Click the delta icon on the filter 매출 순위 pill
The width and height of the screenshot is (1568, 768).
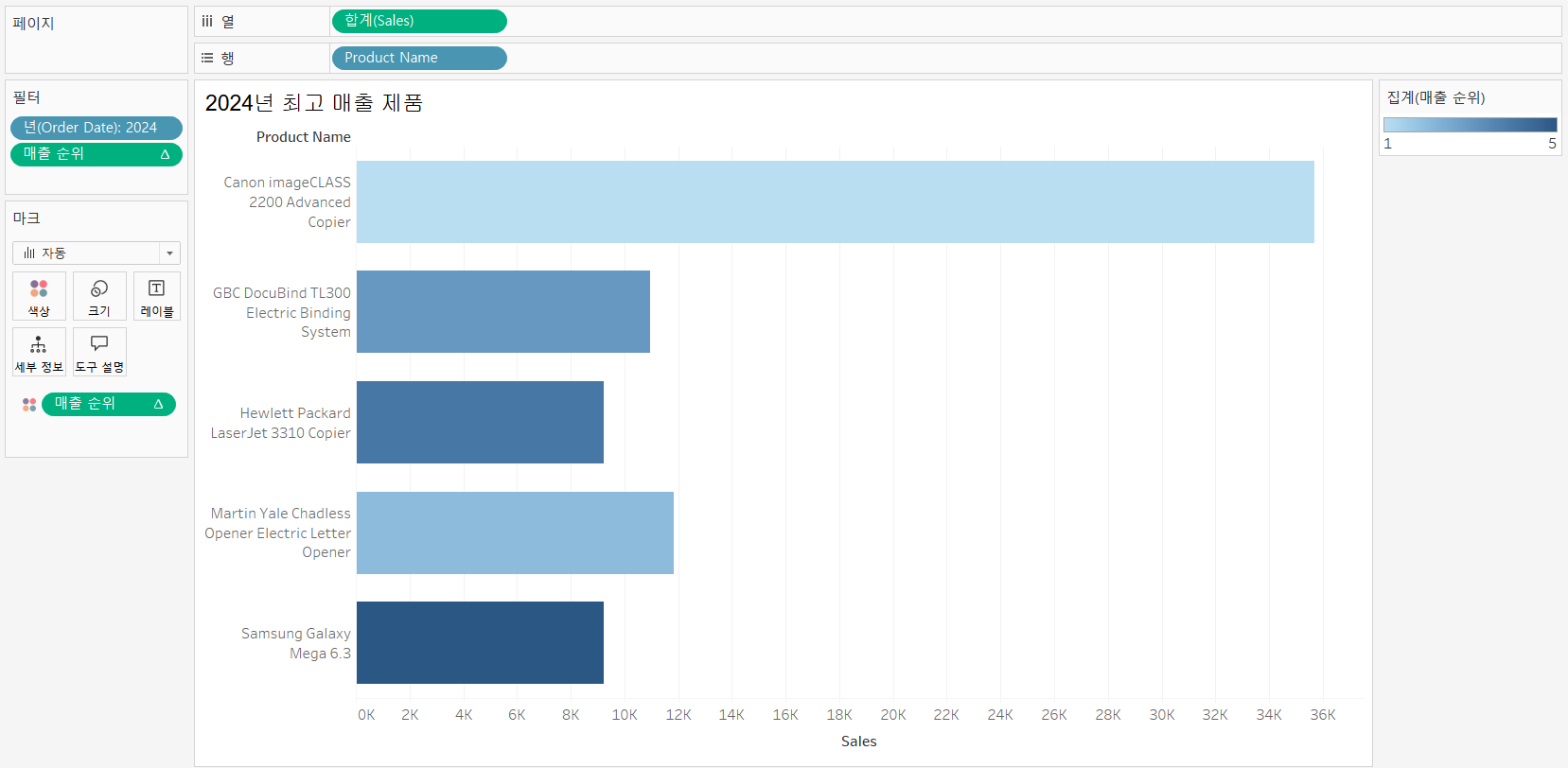[x=165, y=154]
